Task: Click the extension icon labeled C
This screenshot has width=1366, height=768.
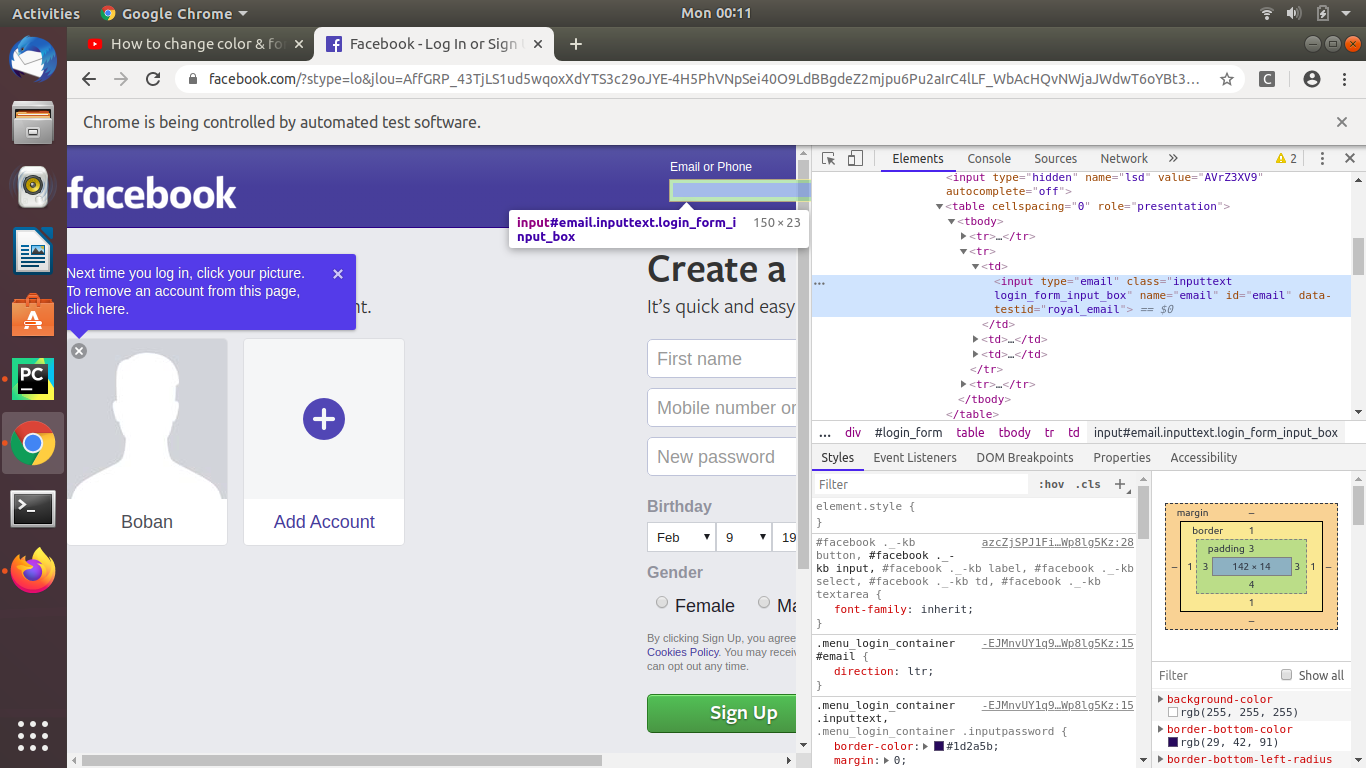Action: pos(1267,79)
